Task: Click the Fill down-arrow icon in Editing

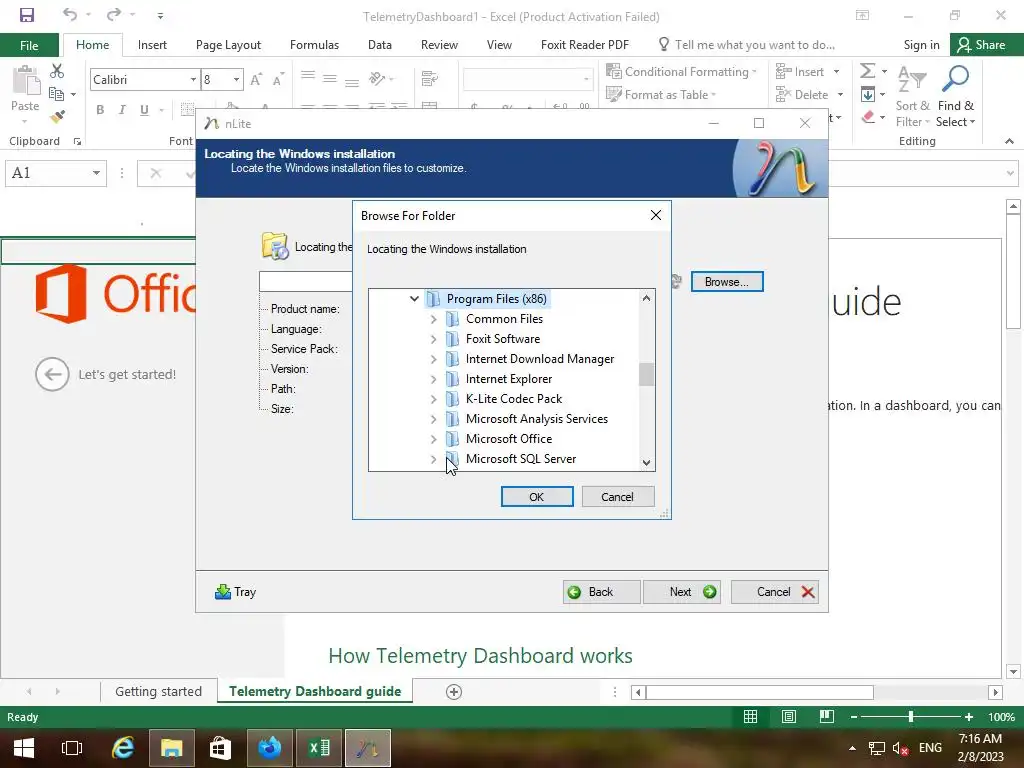Action: [867, 94]
